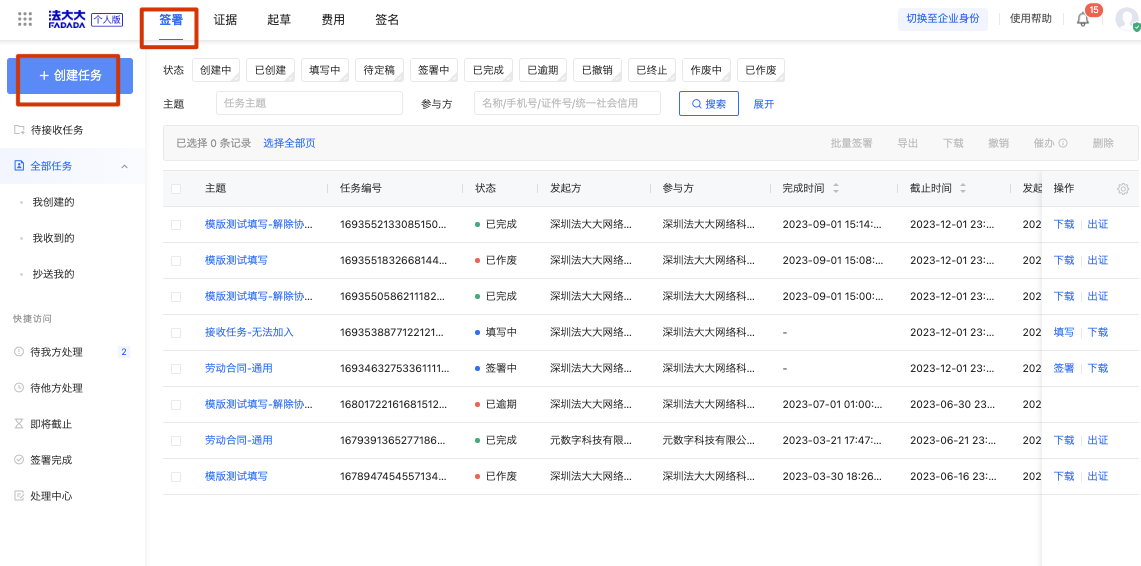Click the help icon beside 催办
Screen dimensions: 1141x566
click(x=1063, y=143)
